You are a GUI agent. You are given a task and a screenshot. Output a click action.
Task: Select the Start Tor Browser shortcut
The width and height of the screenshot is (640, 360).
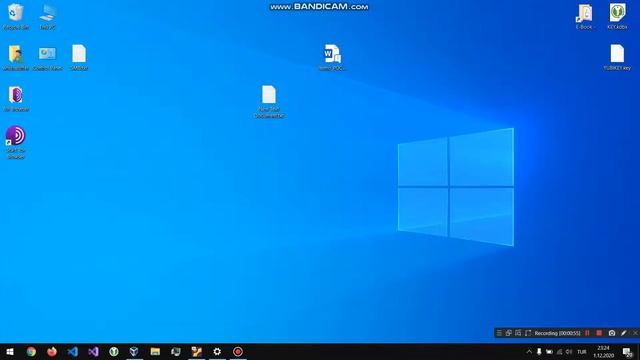point(16,142)
